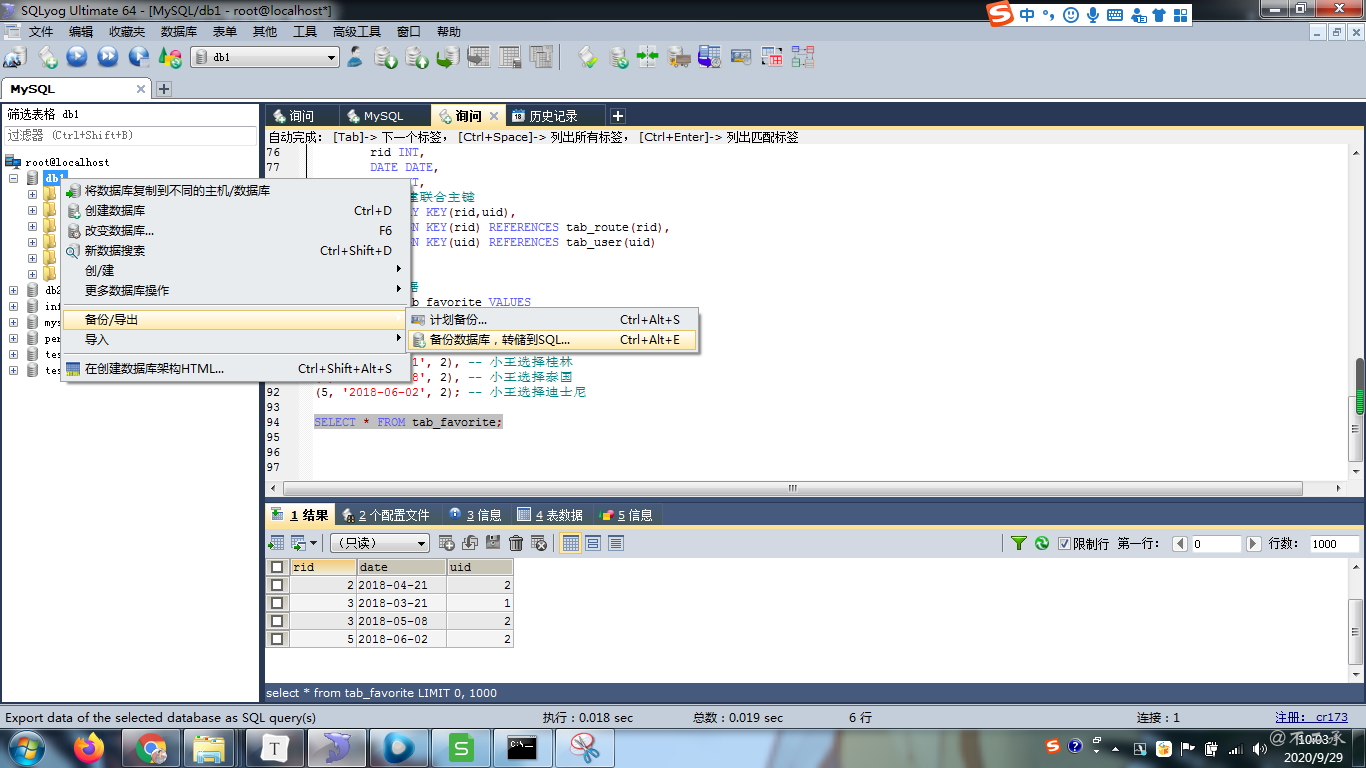This screenshot has width=1366, height=768.
Task: Select 备份数据库，转储到SQL... menu item
Action: pyautogui.click(x=552, y=340)
